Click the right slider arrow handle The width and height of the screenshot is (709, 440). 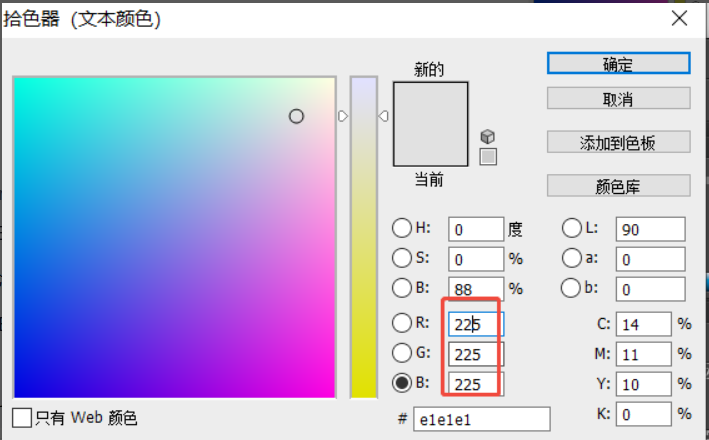(383, 116)
